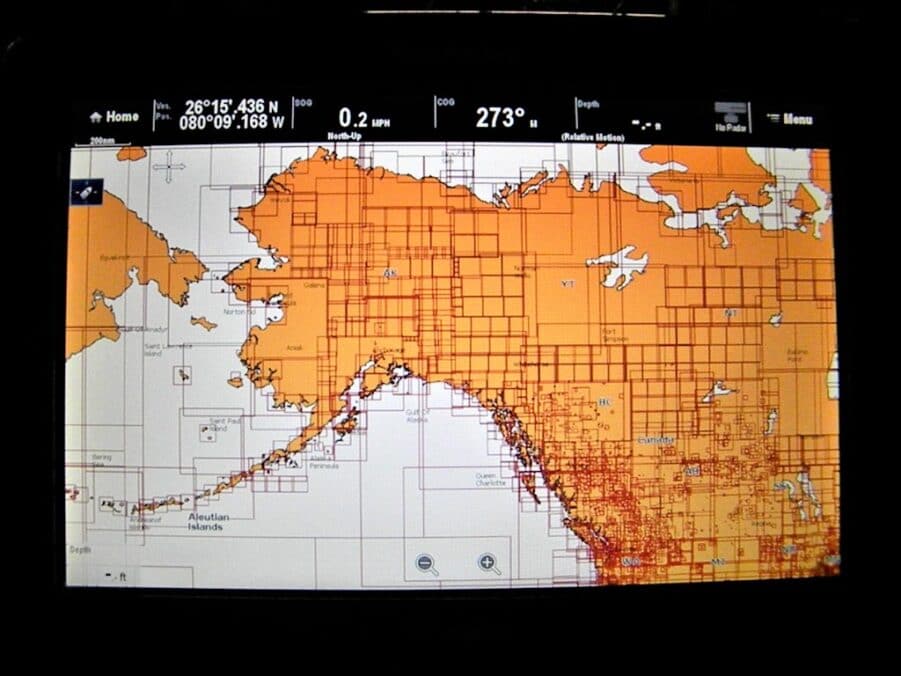The width and height of the screenshot is (901, 676).
Task: Tap the zoom-in magnifier button
Action: [489, 563]
